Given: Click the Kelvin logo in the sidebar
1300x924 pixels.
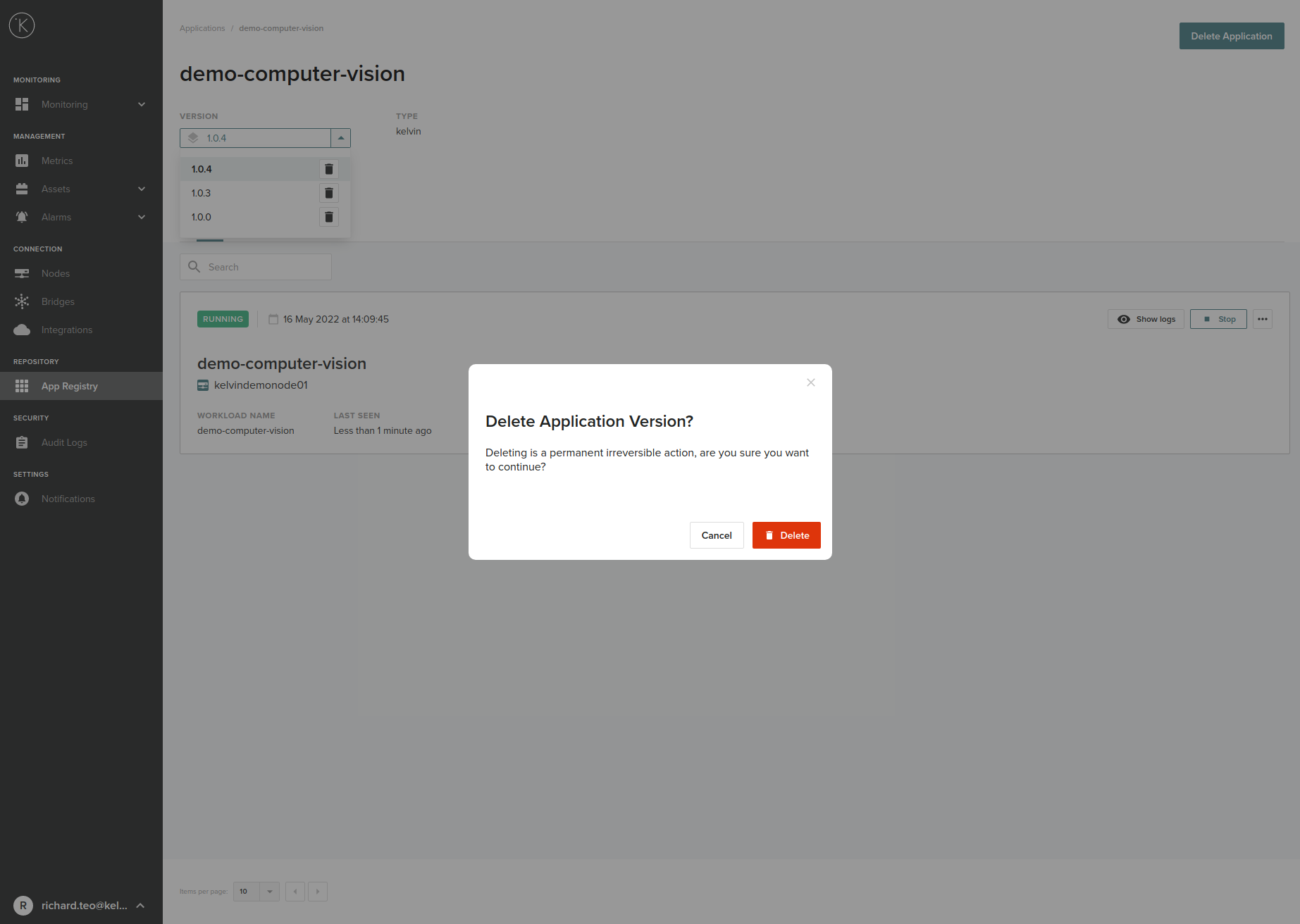Looking at the screenshot, I should 22,26.
